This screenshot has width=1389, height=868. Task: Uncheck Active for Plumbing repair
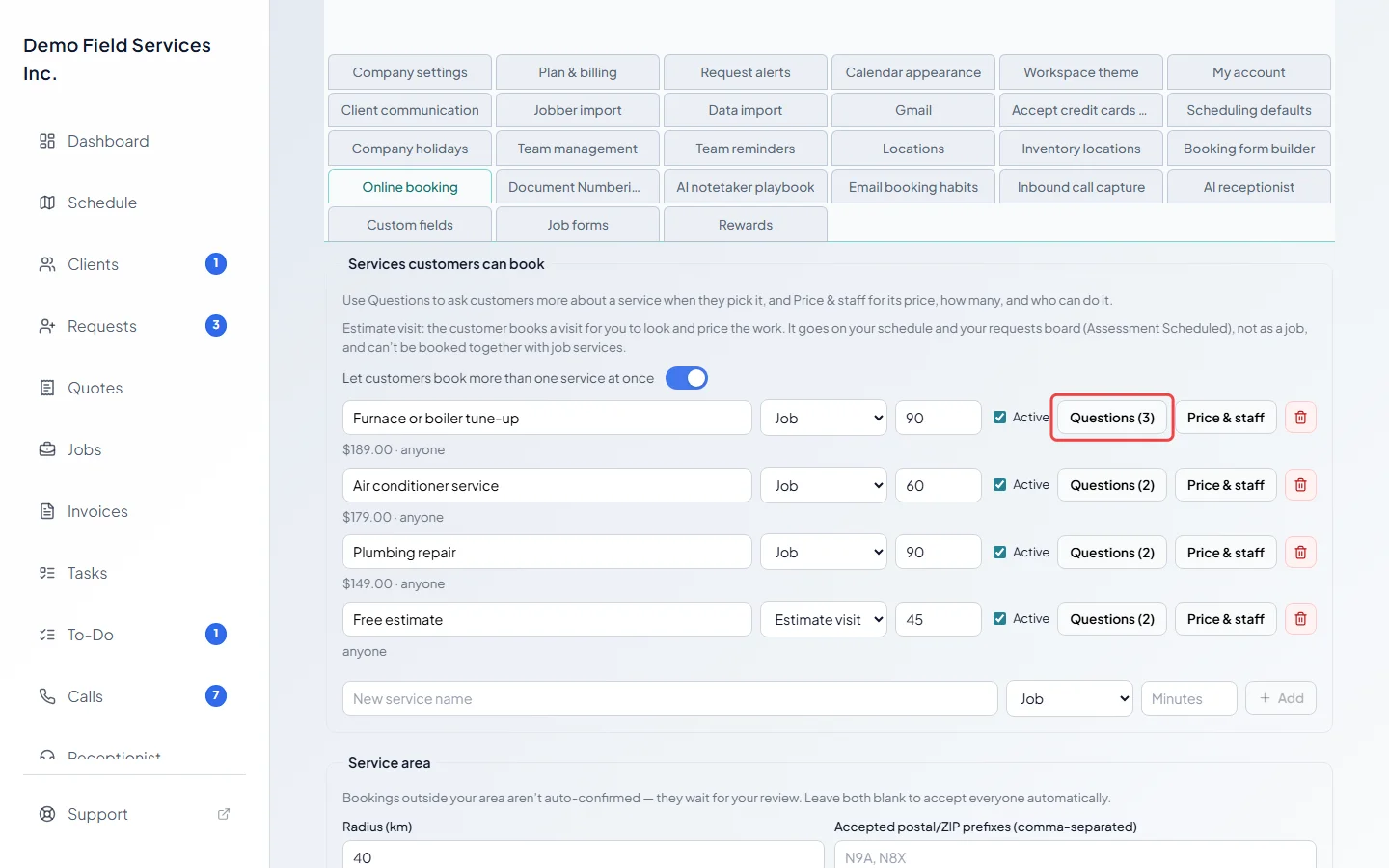pos(1000,553)
